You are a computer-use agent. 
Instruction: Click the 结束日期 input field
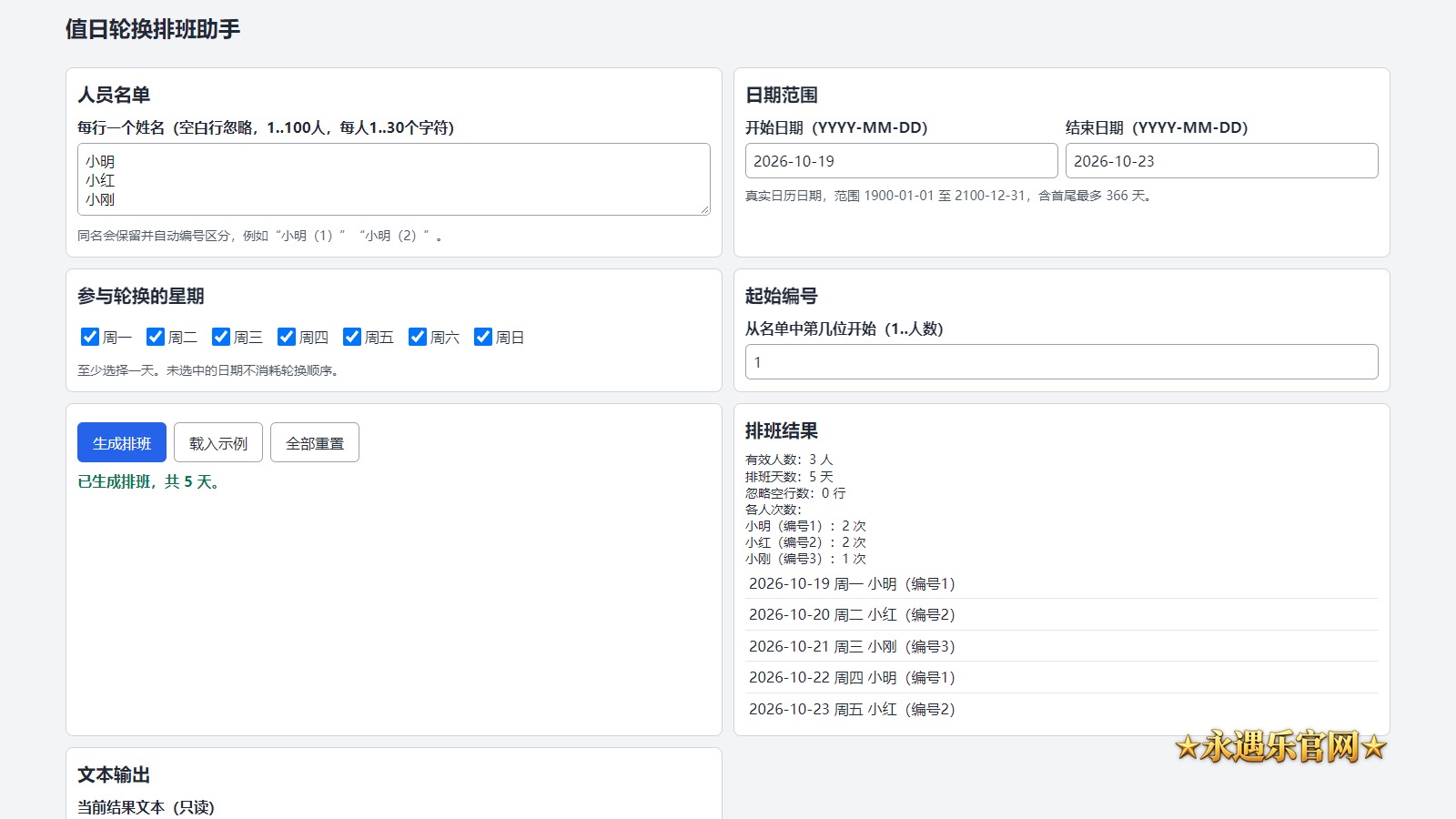[1222, 161]
